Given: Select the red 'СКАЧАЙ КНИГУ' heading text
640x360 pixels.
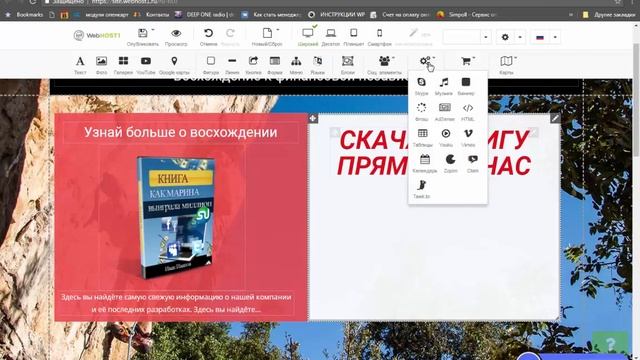Looking at the screenshot, I should (x=434, y=152).
